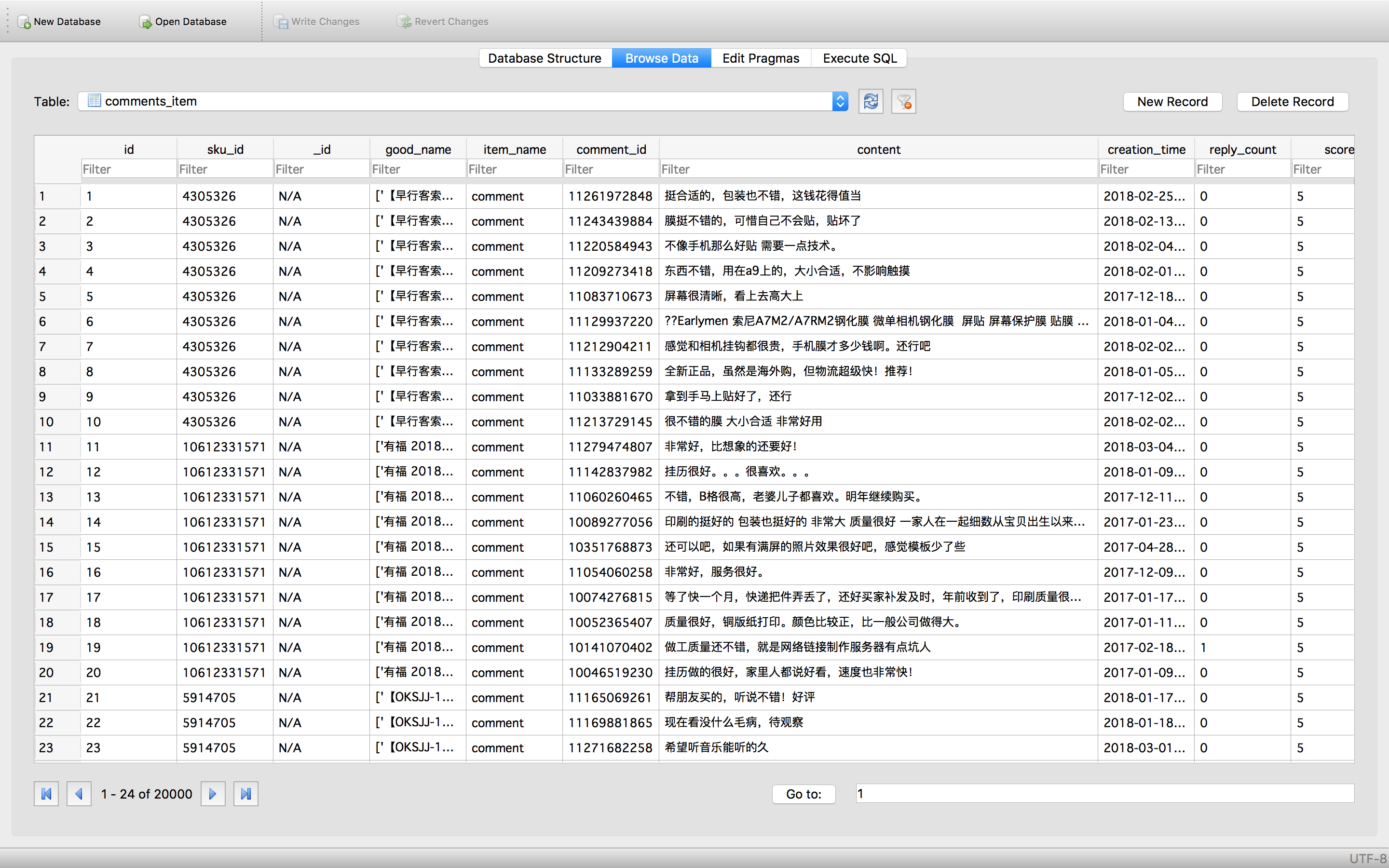This screenshot has height=868, width=1389.
Task: Select row header number 1
Action: 57,196
